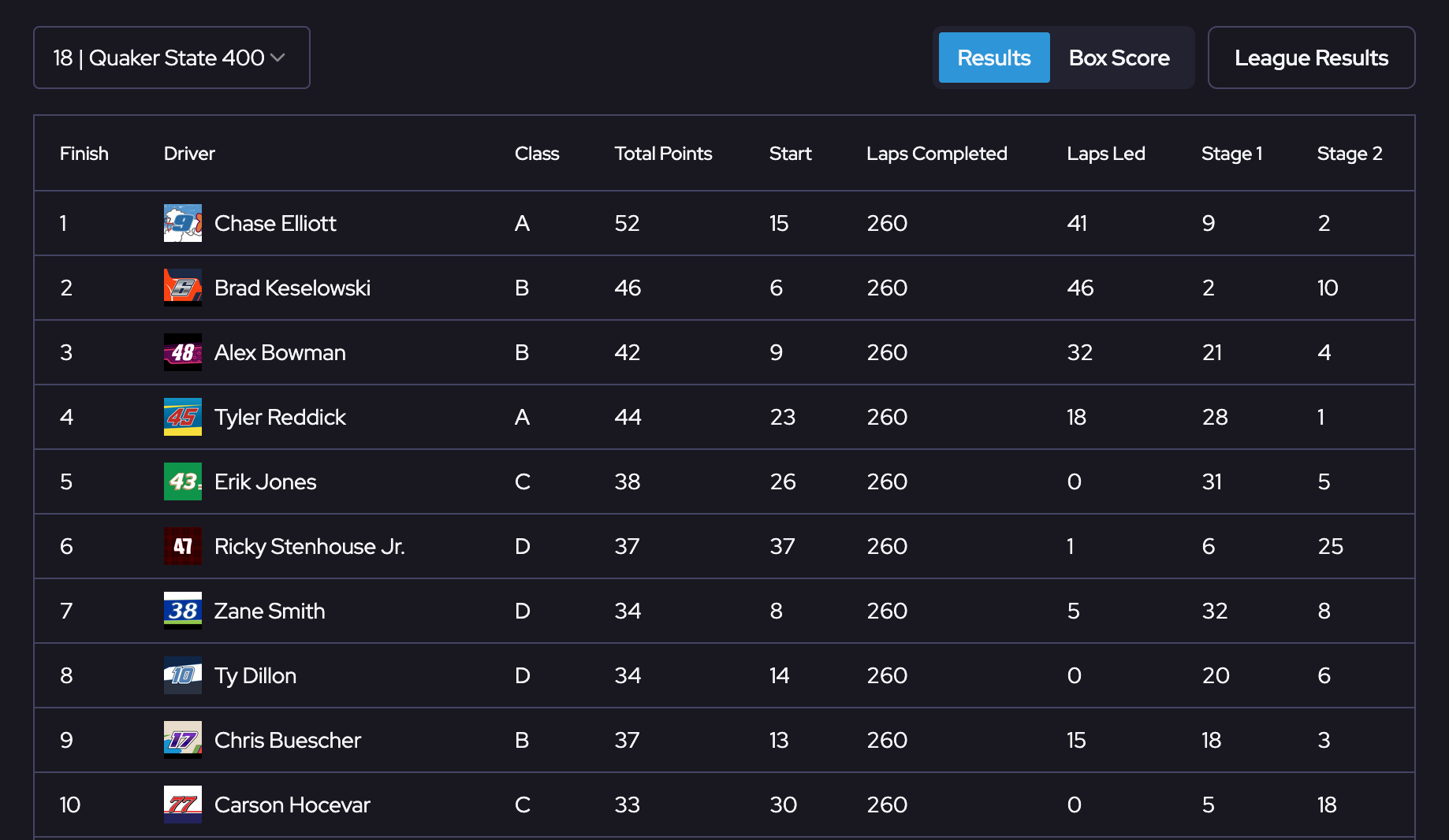Image resolution: width=1449 pixels, height=840 pixels.
Task: Click Ty Dillon's Stage 1 value 20
Action: [1216, 675]
